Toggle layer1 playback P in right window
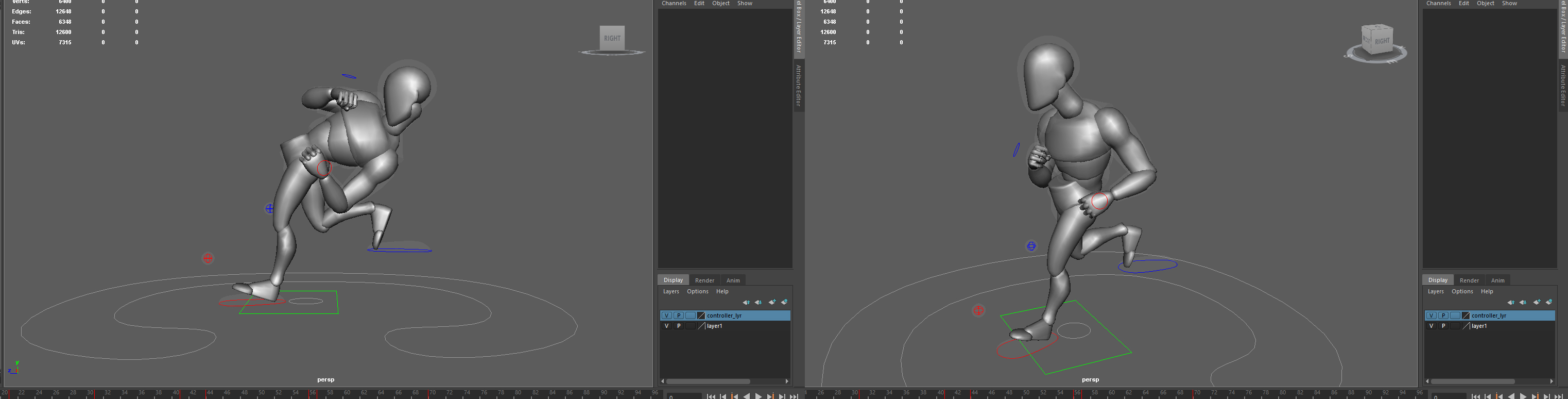 1443,326
